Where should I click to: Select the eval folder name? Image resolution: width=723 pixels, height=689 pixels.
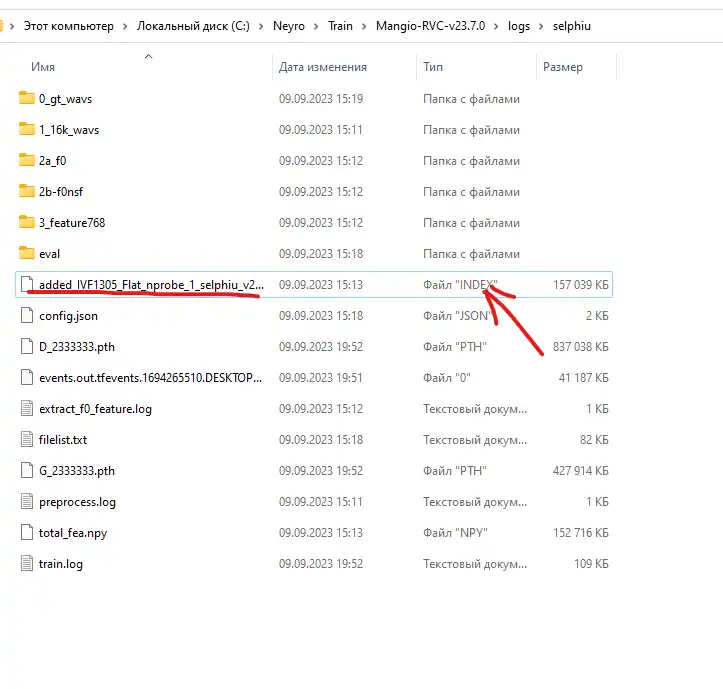(49, 254)
